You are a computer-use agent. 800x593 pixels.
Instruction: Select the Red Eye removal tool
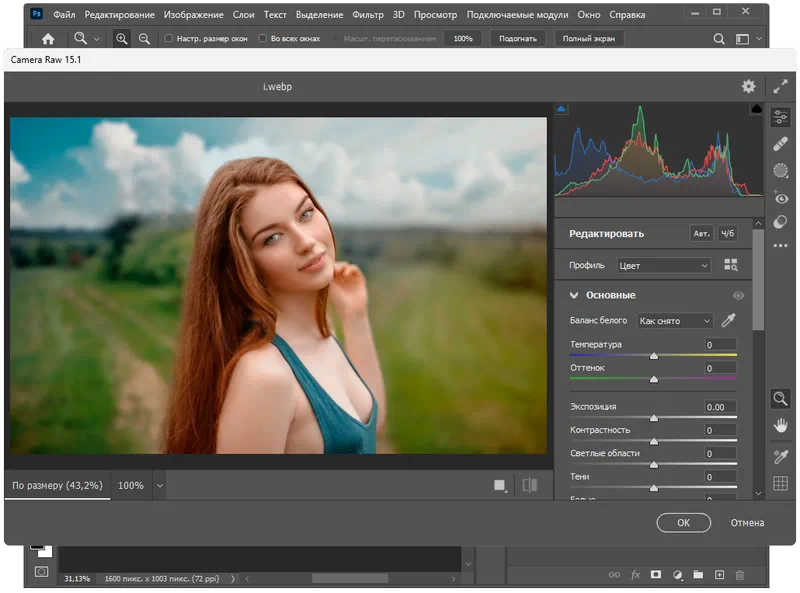click(x=780, y=197)
